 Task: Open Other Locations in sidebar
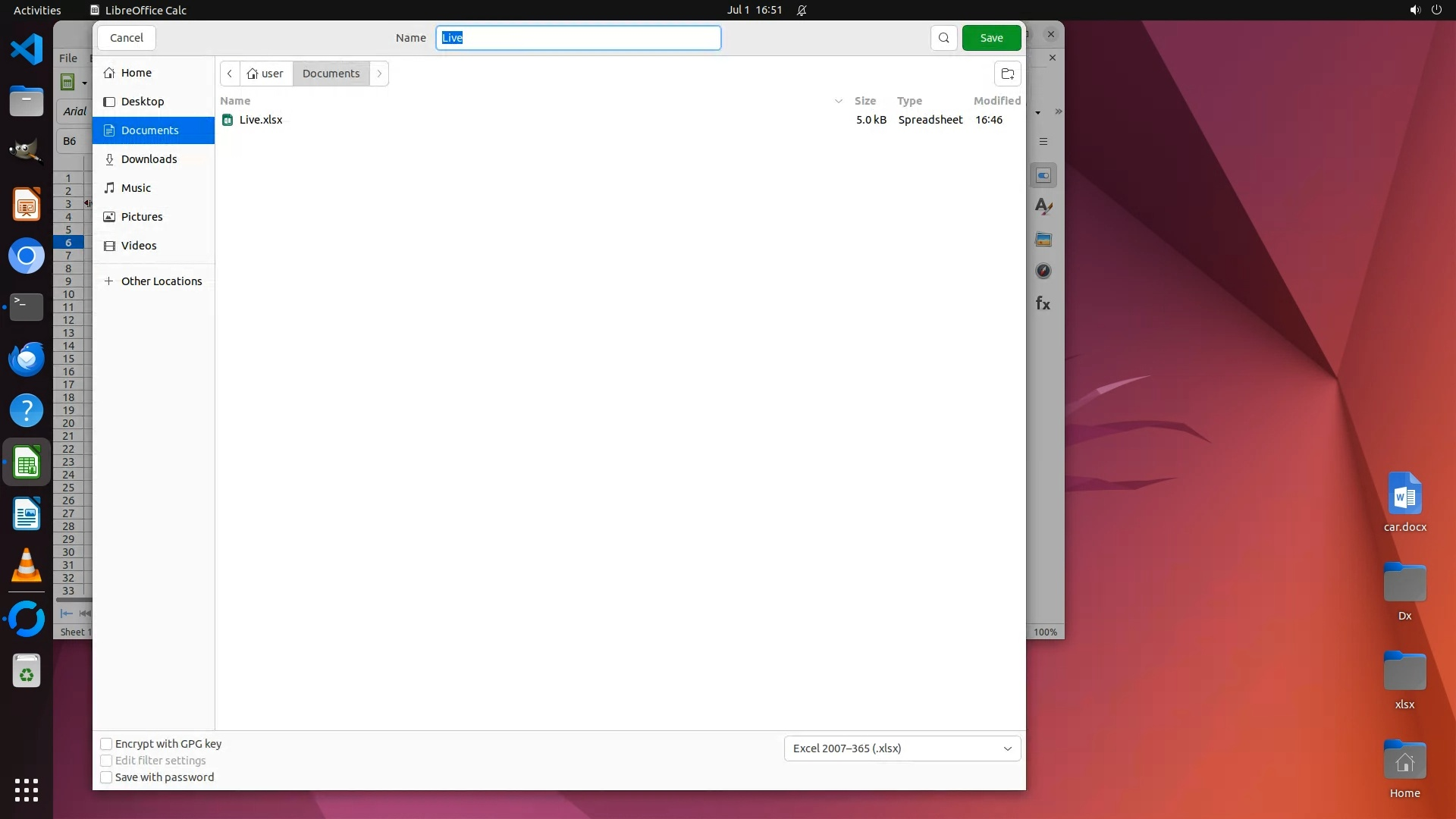(161, 281)
